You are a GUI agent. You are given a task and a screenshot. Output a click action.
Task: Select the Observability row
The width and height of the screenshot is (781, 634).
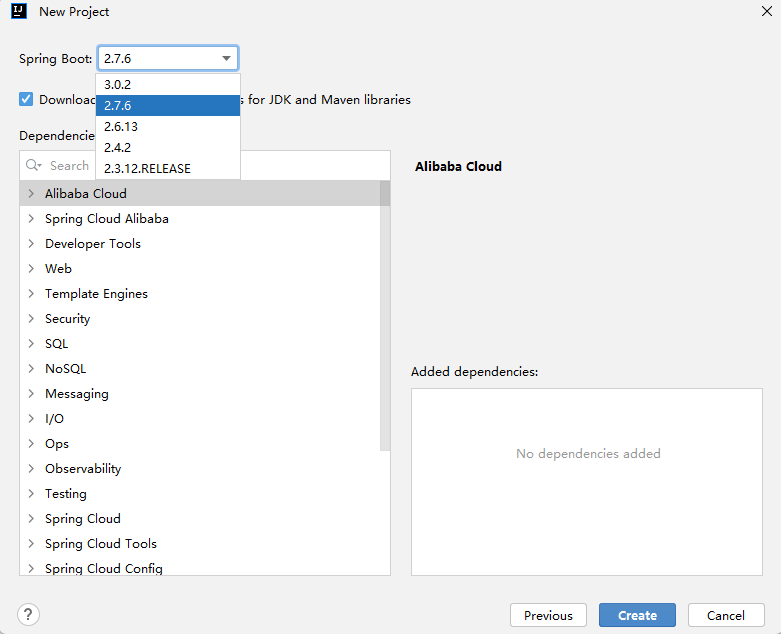[x=200, y=468]
